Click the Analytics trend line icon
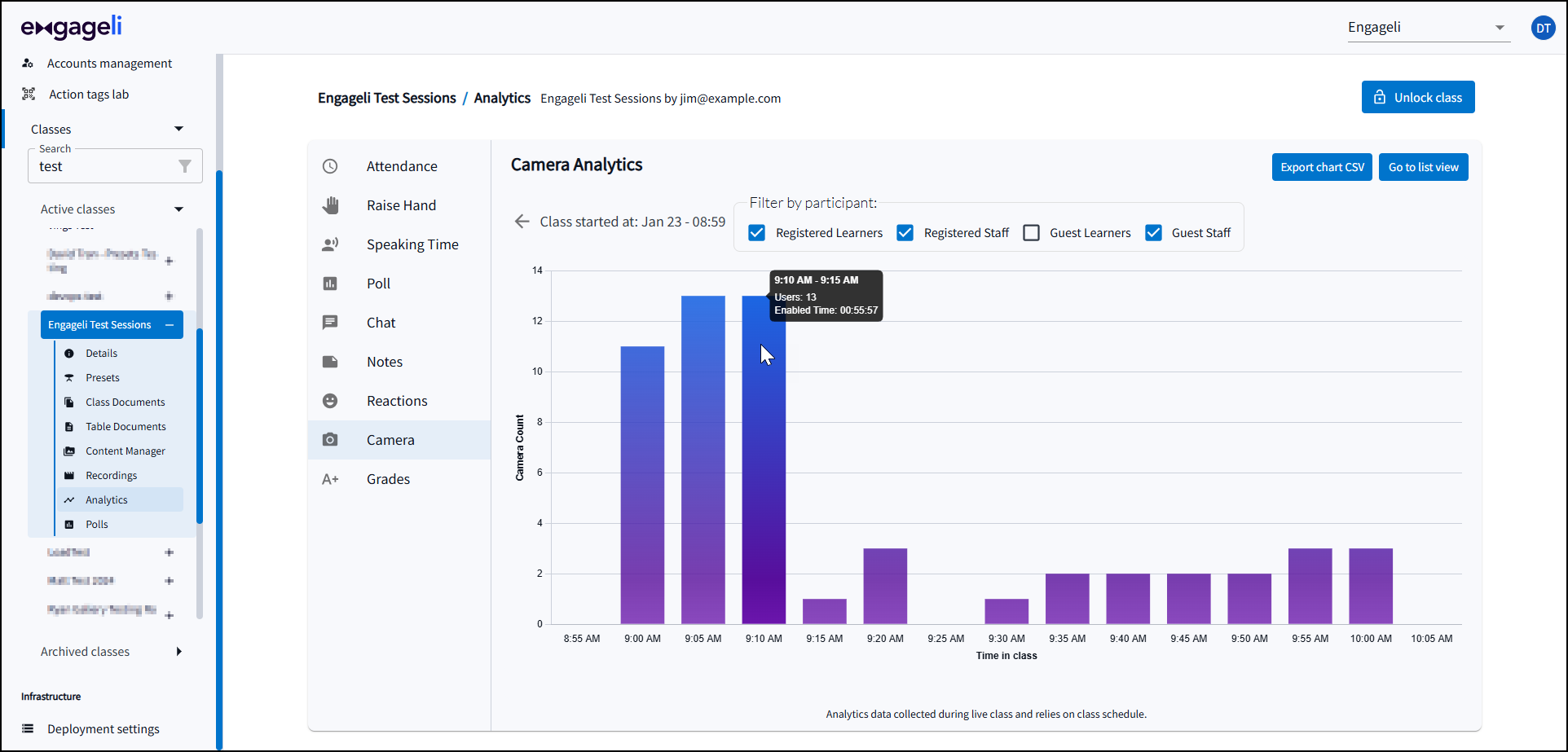The image size is (1568, 752). pyautogui.click(x=69, y=500)
